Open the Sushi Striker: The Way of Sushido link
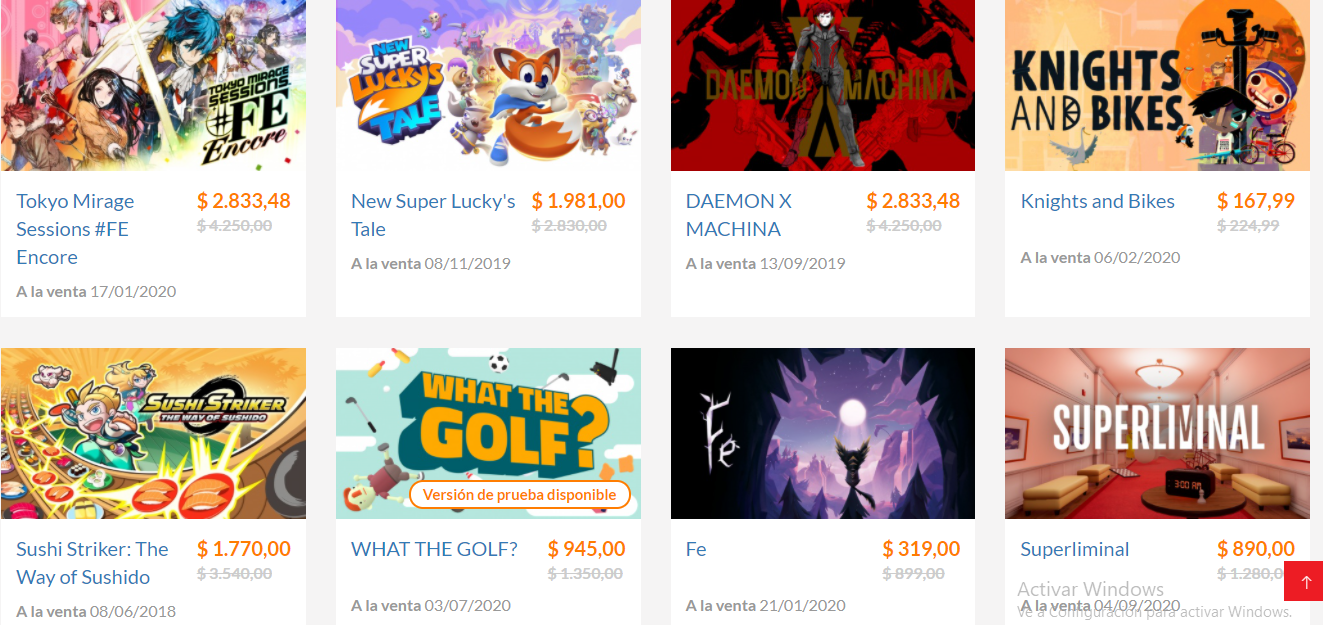1323x625 pixels. [x=92, y=563]
